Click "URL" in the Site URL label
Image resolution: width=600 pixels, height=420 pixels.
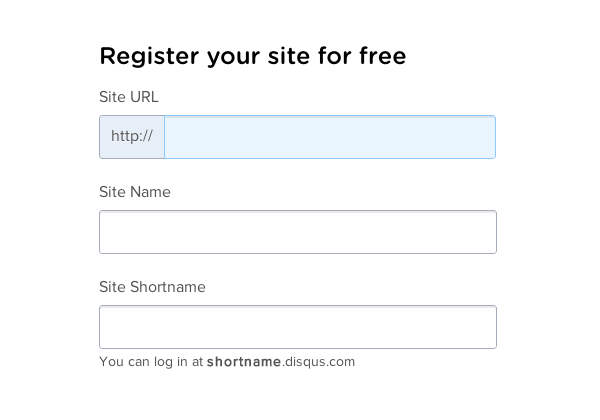tap(144, 97)
